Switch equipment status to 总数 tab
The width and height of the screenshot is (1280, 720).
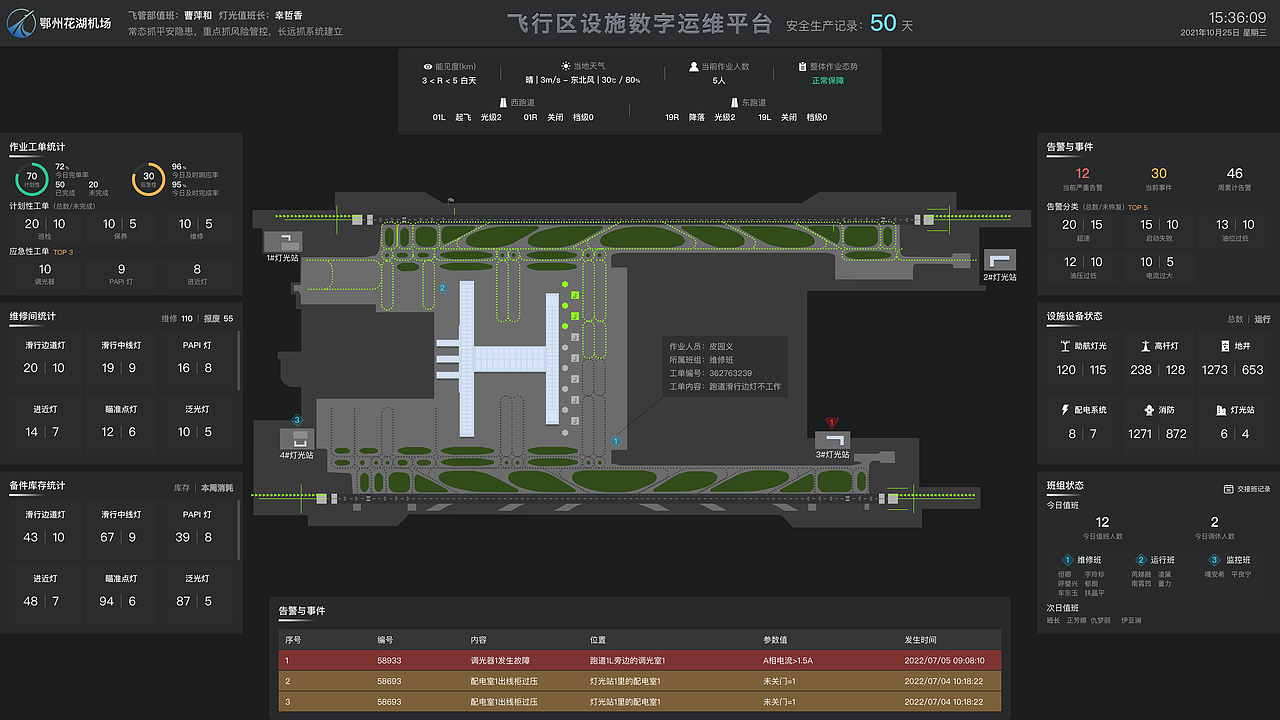(1235, 319)
